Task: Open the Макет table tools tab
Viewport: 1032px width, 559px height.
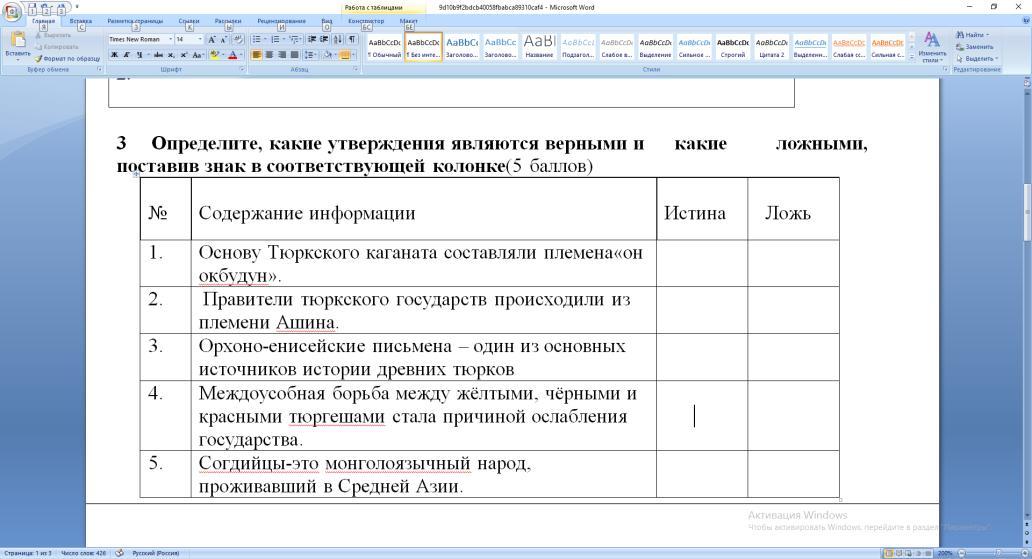Action: 409,21
